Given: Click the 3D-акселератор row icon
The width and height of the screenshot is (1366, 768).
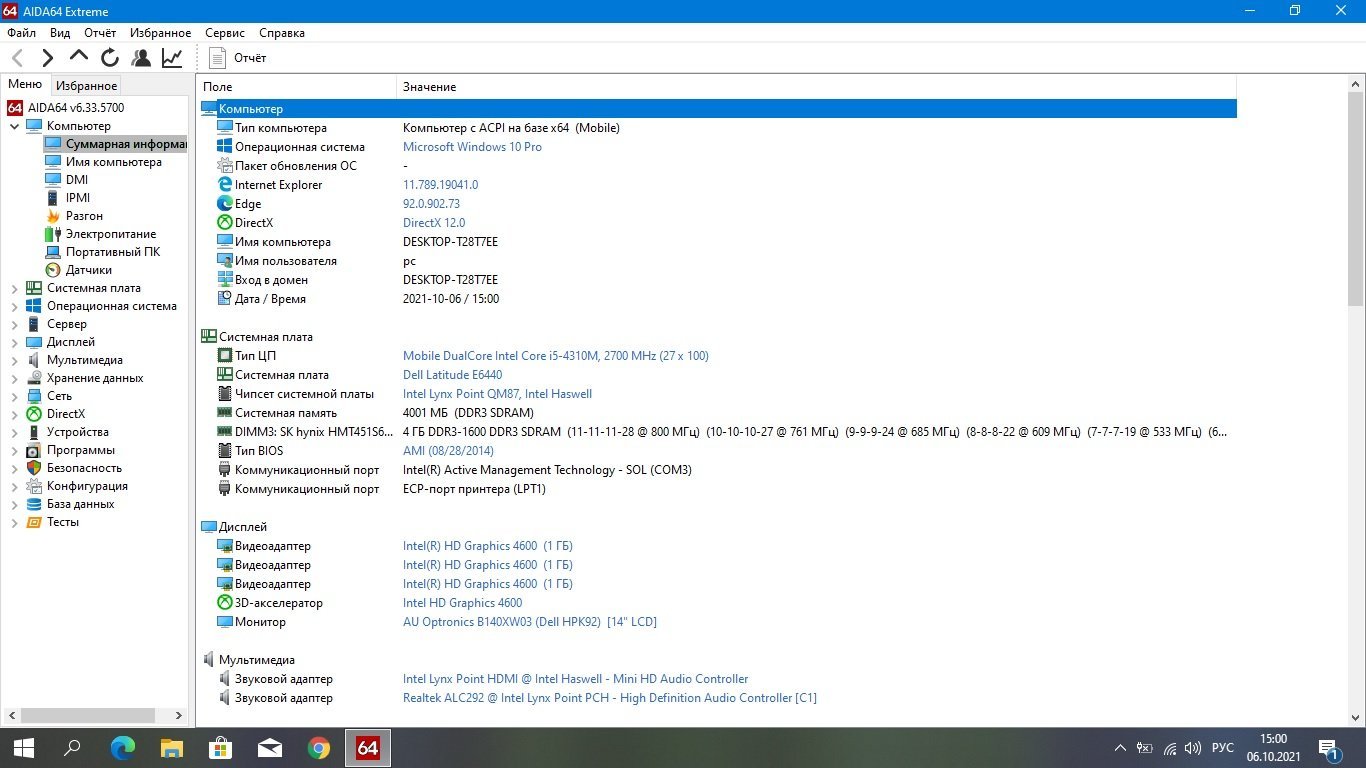Looking at the screenshot, I should (225, 603).
